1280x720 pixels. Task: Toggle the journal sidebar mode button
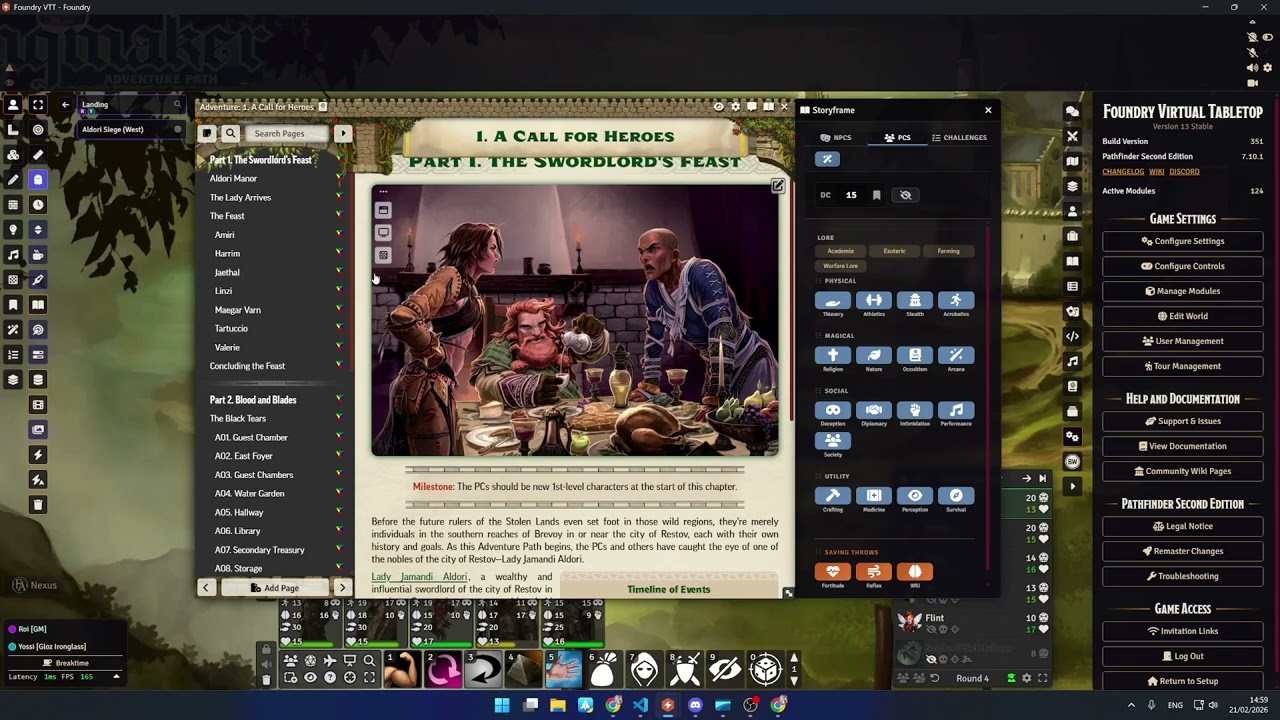pos(207,133)
